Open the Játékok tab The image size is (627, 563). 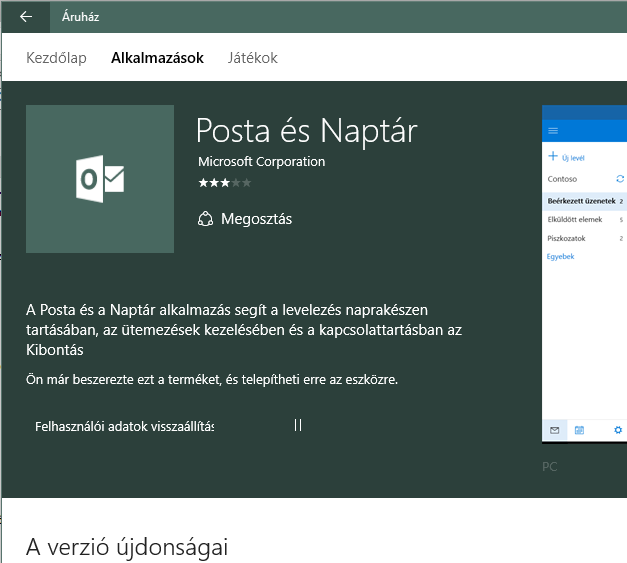coord(252,58)
